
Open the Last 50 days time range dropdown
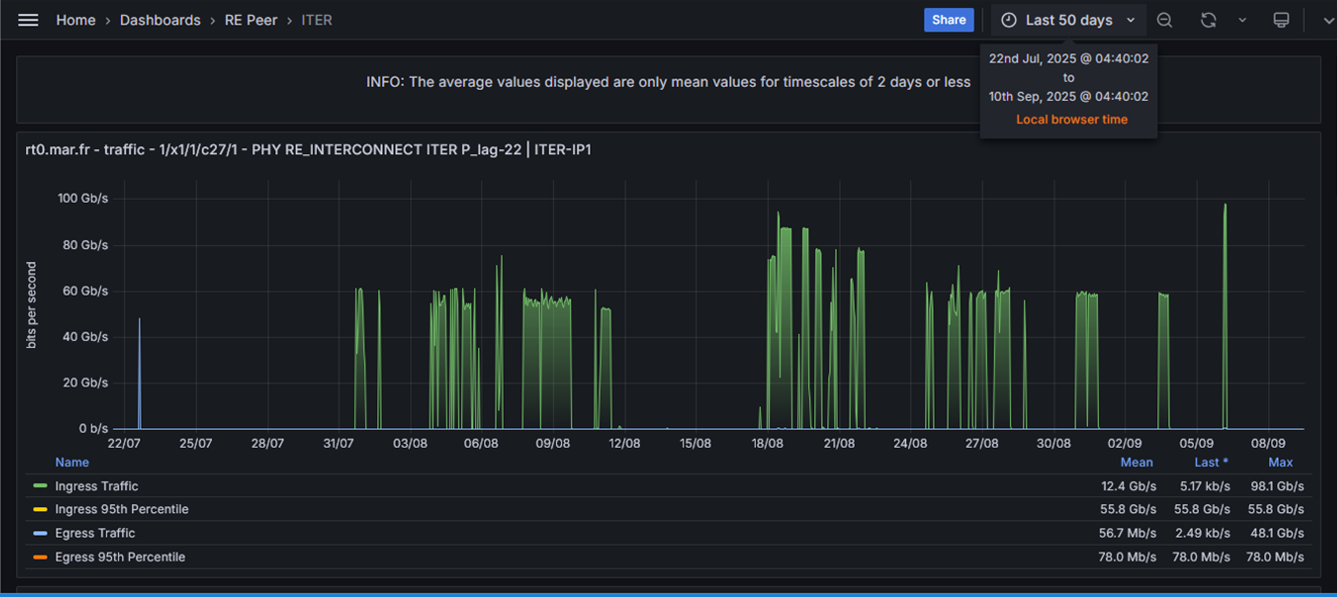[x=1069, y=20]
